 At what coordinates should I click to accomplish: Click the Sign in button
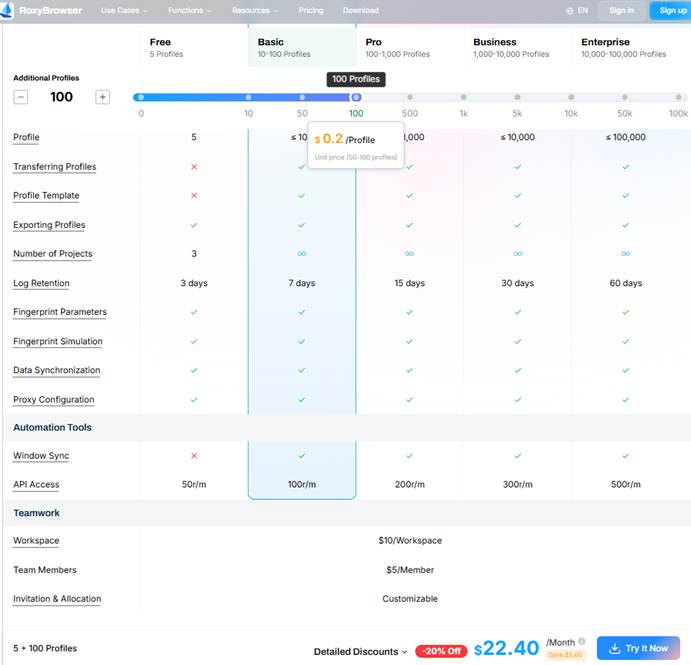point(621,11)
